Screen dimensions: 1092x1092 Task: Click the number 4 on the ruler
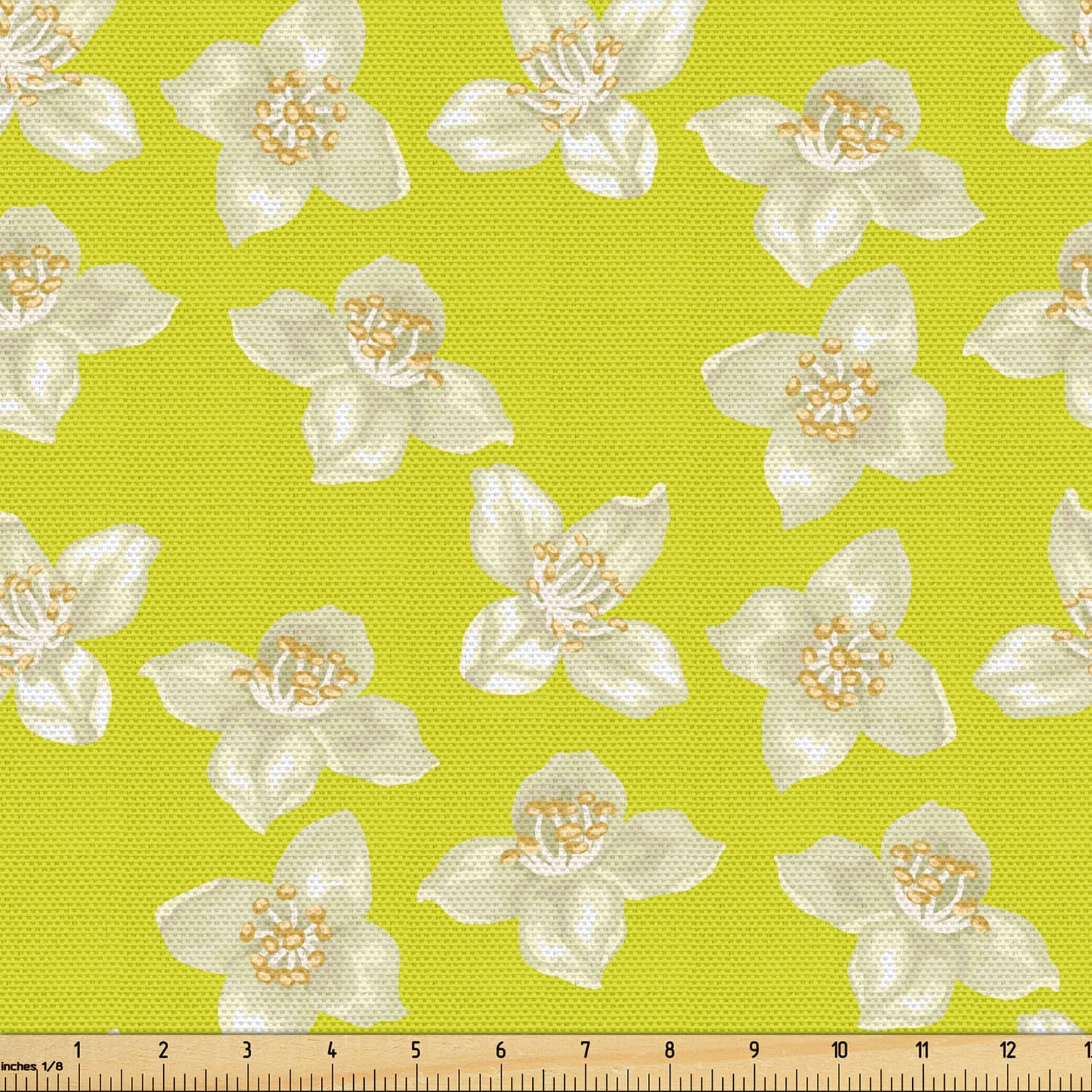pyautogui.click(x=331, y=1050)
